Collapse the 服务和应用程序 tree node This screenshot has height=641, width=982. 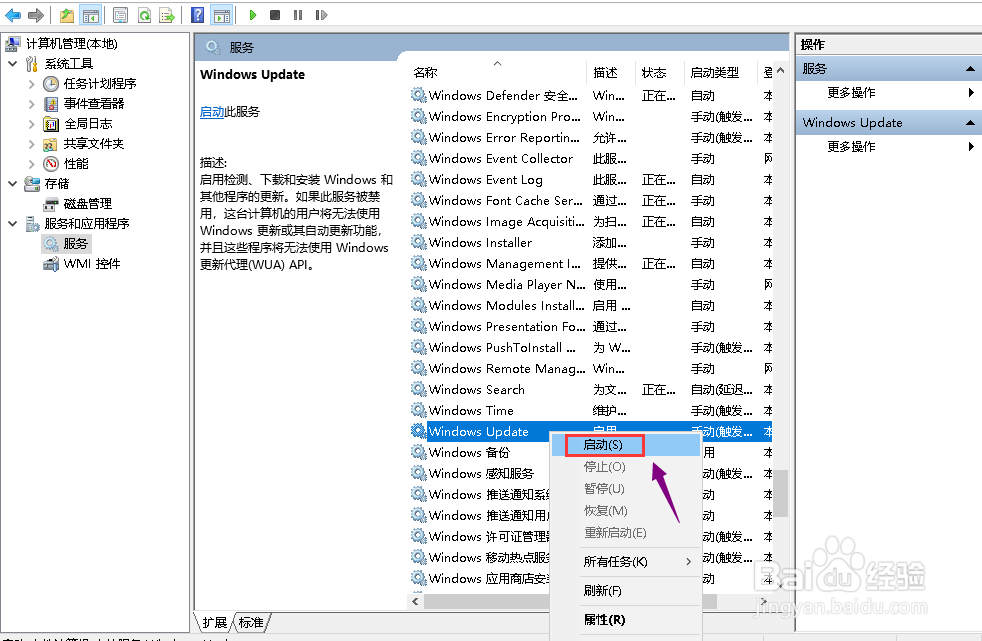(13, 224)
